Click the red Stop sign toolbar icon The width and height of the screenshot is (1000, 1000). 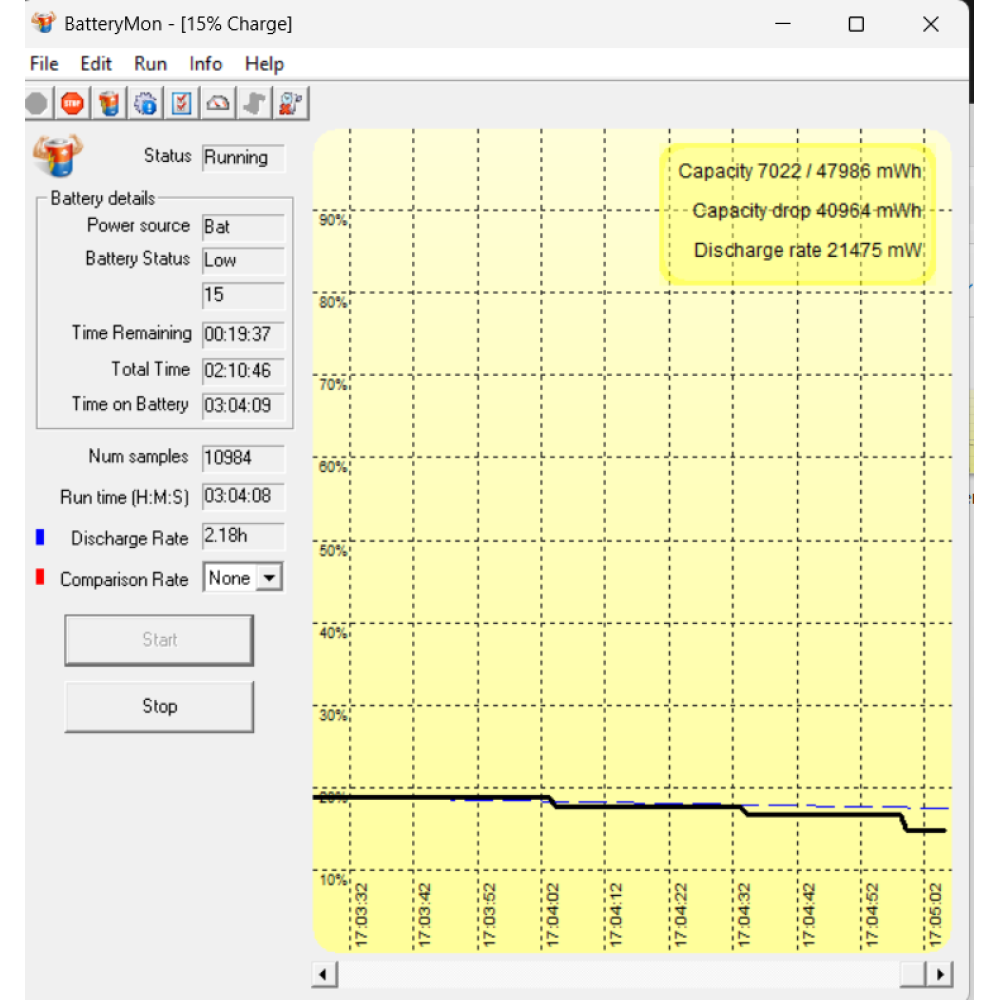(x=72, y=102)
